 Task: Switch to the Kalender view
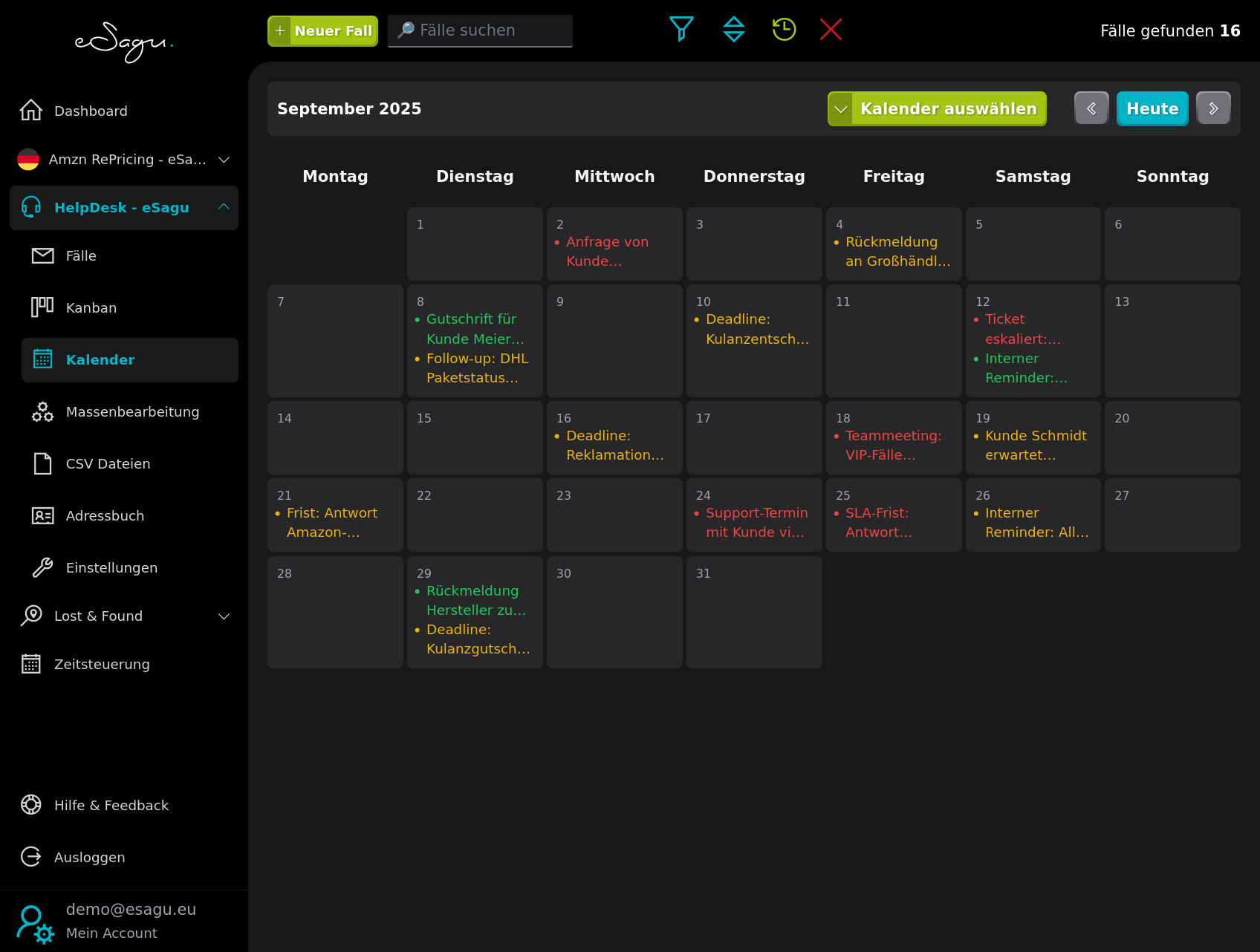[x=100, y=359]
